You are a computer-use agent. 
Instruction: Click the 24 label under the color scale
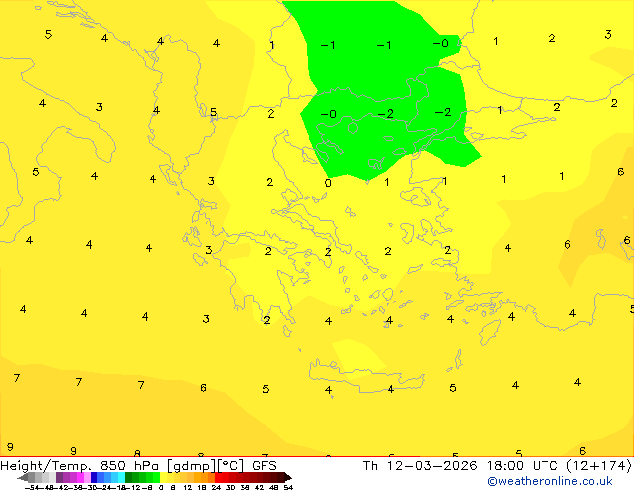pos(216,488)
